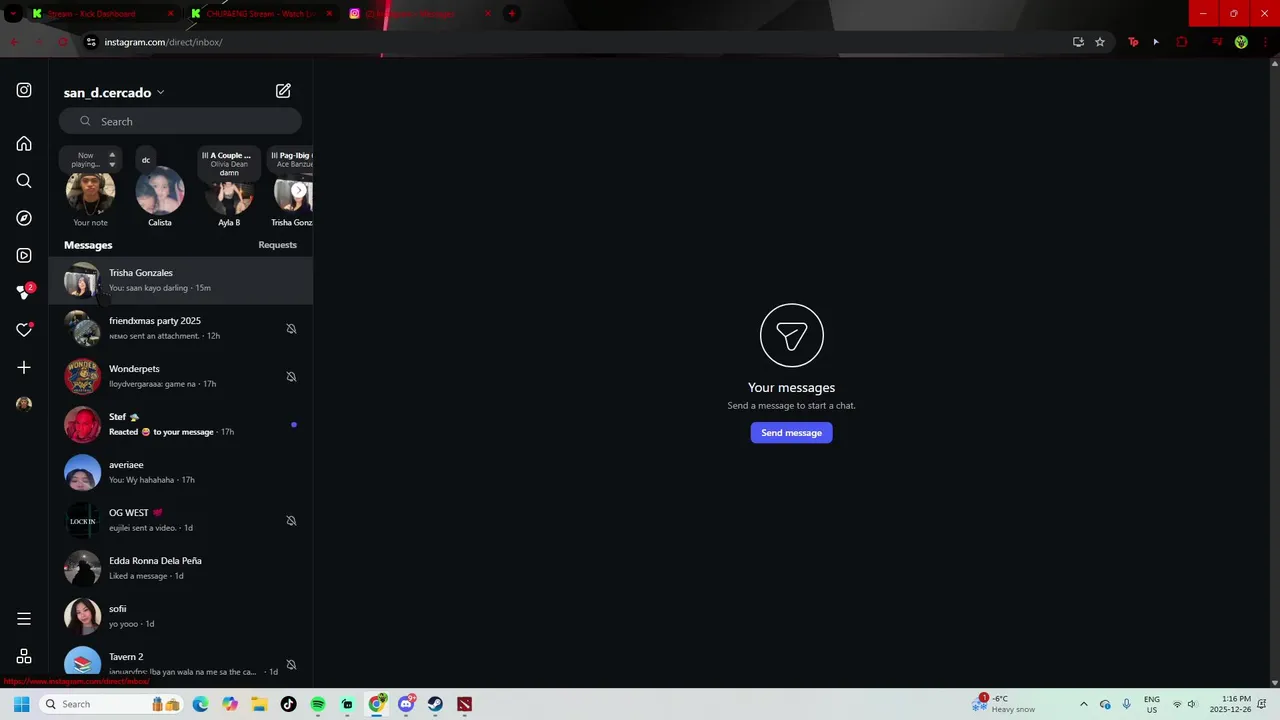Open the profile avatar in the sidebar
1280x720 pixels.
[x=24, y=404]
